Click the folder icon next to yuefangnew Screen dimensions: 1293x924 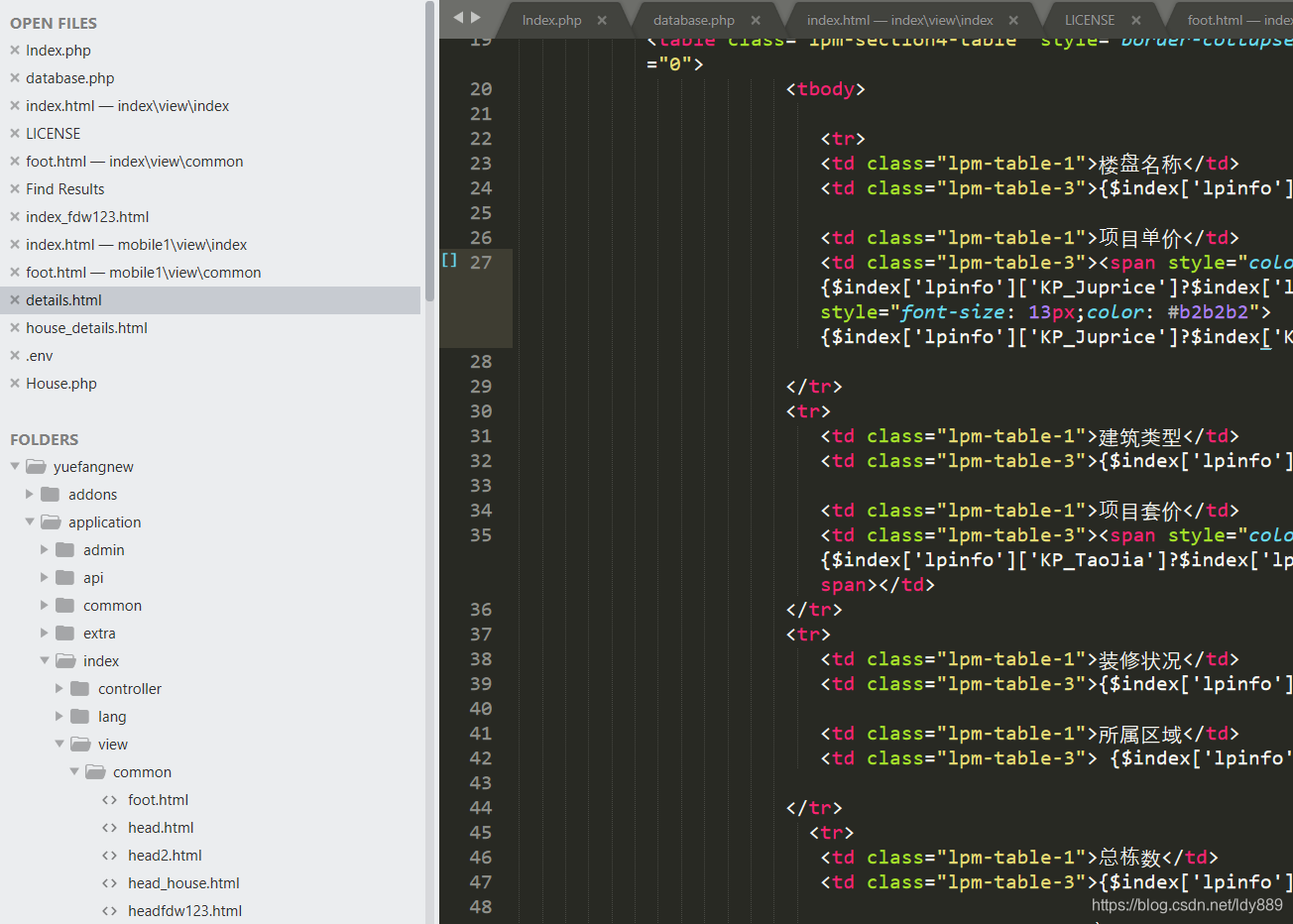click(x=35, y=466)
